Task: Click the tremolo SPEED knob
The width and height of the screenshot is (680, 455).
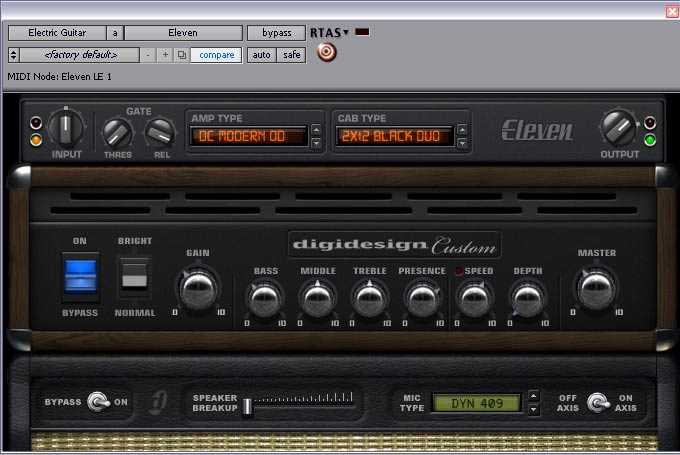Action: point(474,300)
